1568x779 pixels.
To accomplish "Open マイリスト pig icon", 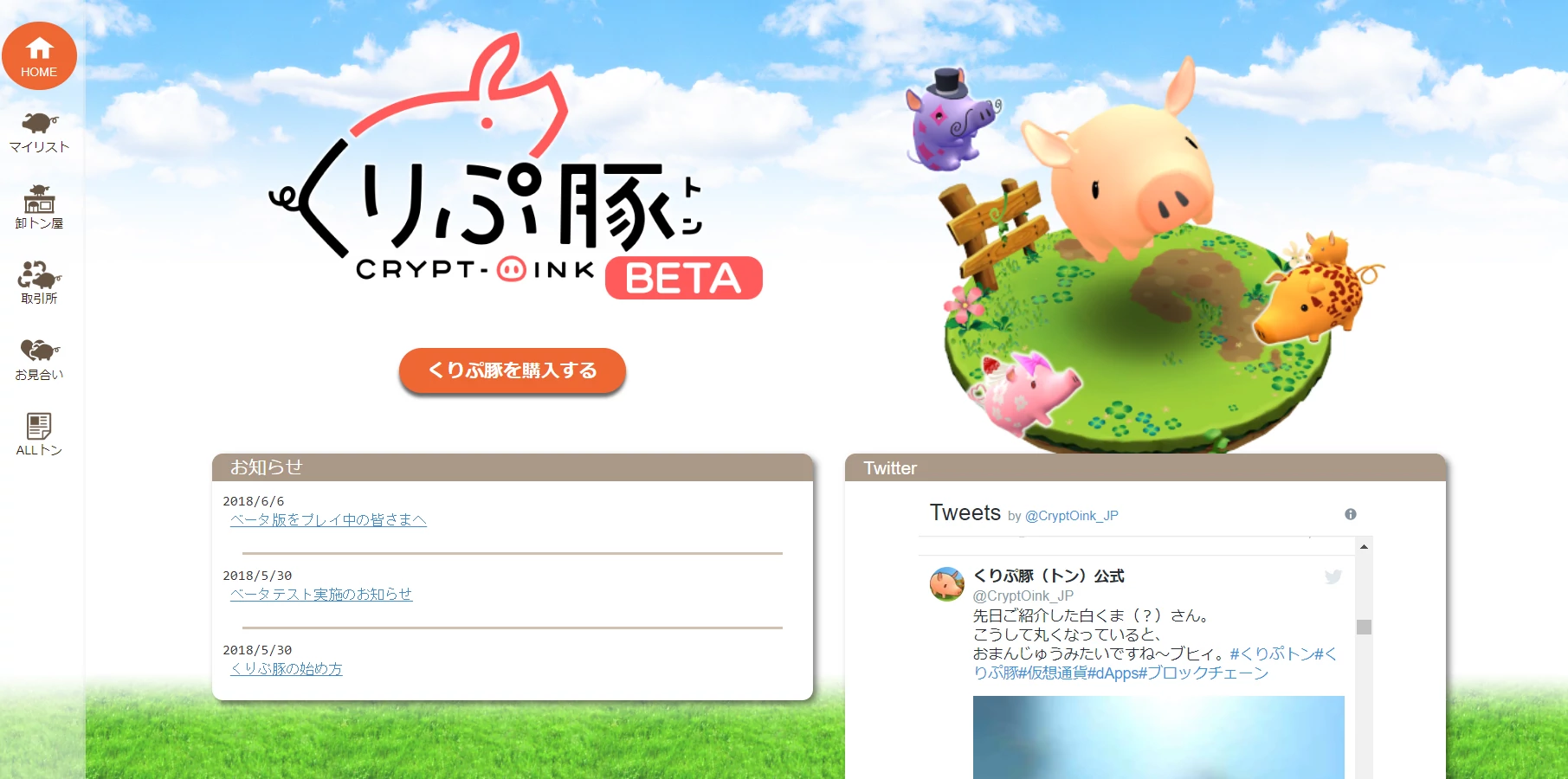I will (x=39, y=132).
